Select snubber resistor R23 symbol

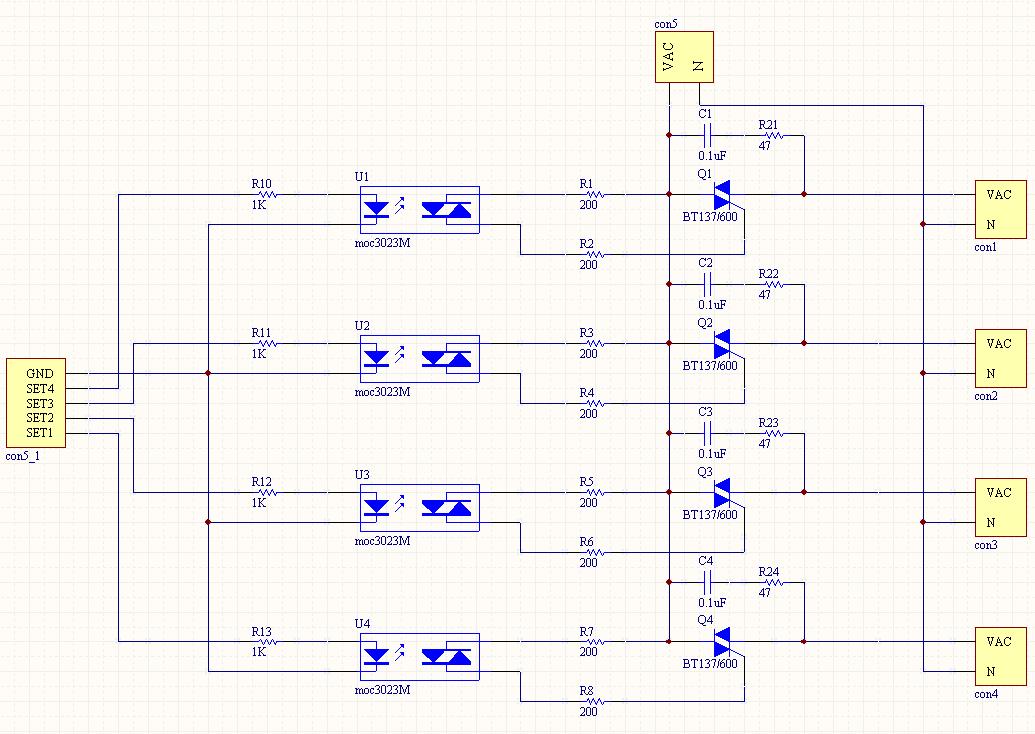[x=773, y=434]
